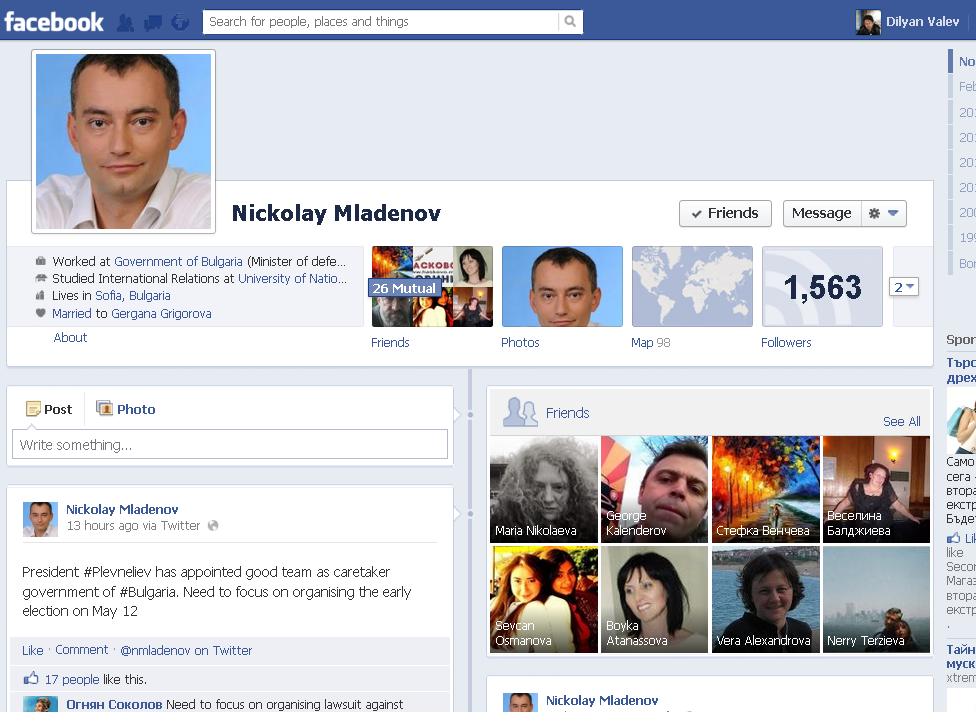Click the Write something input field
976x721 pixels.
click(x=230, y=445)
